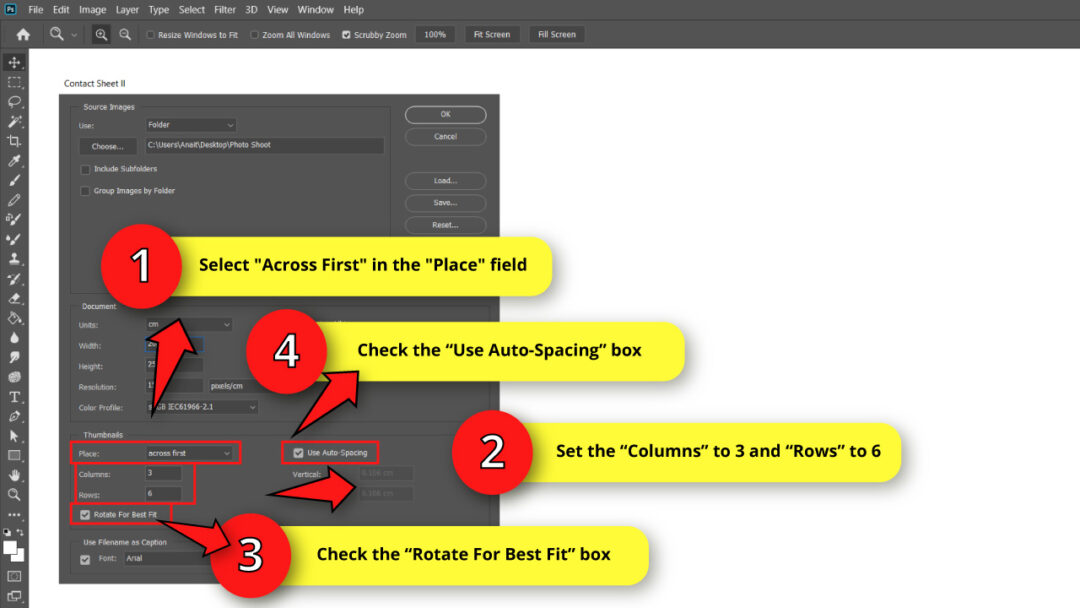Select the Move tool

pos(14,61)
